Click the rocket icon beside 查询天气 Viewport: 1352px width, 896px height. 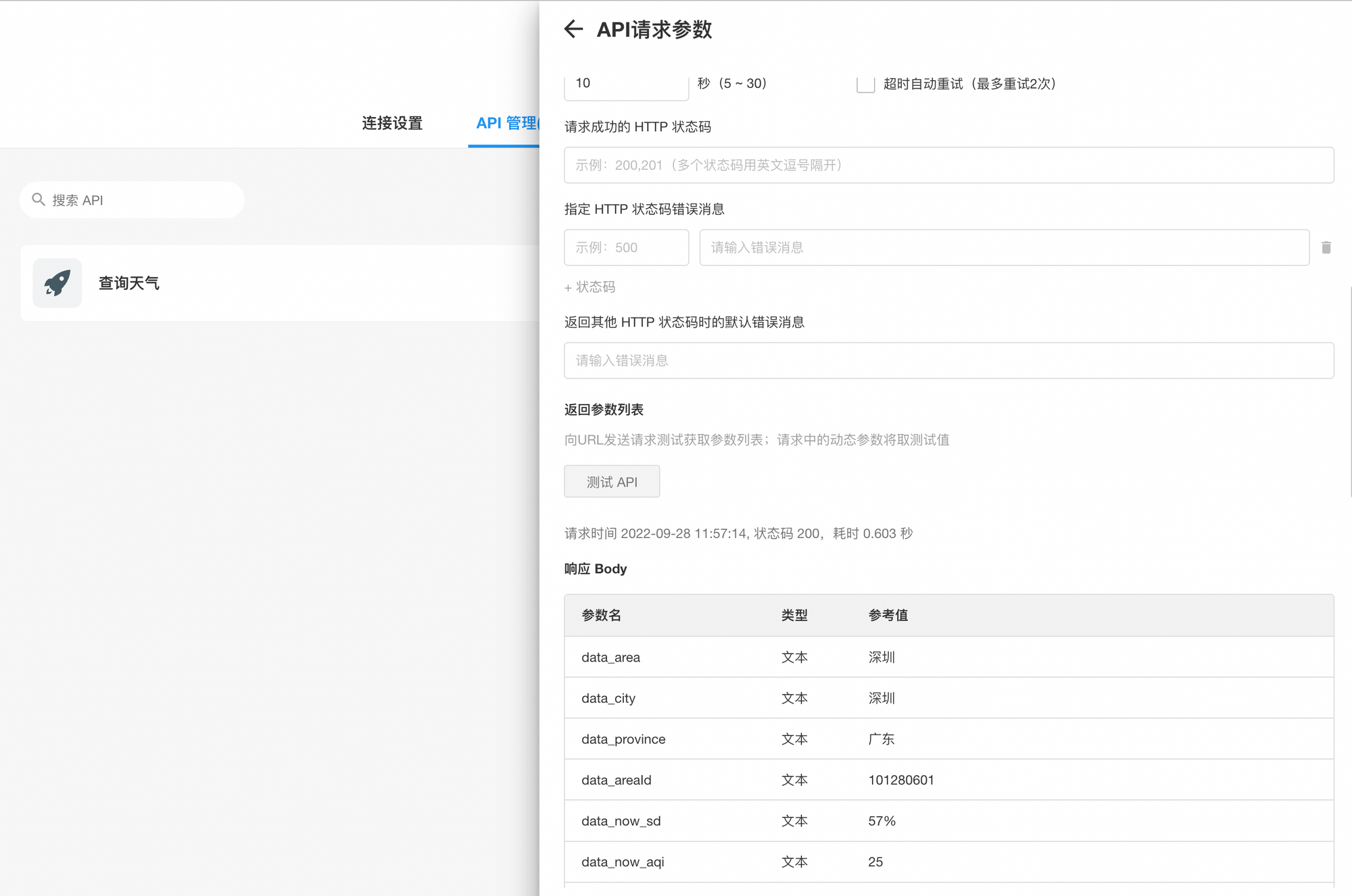(57, 282)
